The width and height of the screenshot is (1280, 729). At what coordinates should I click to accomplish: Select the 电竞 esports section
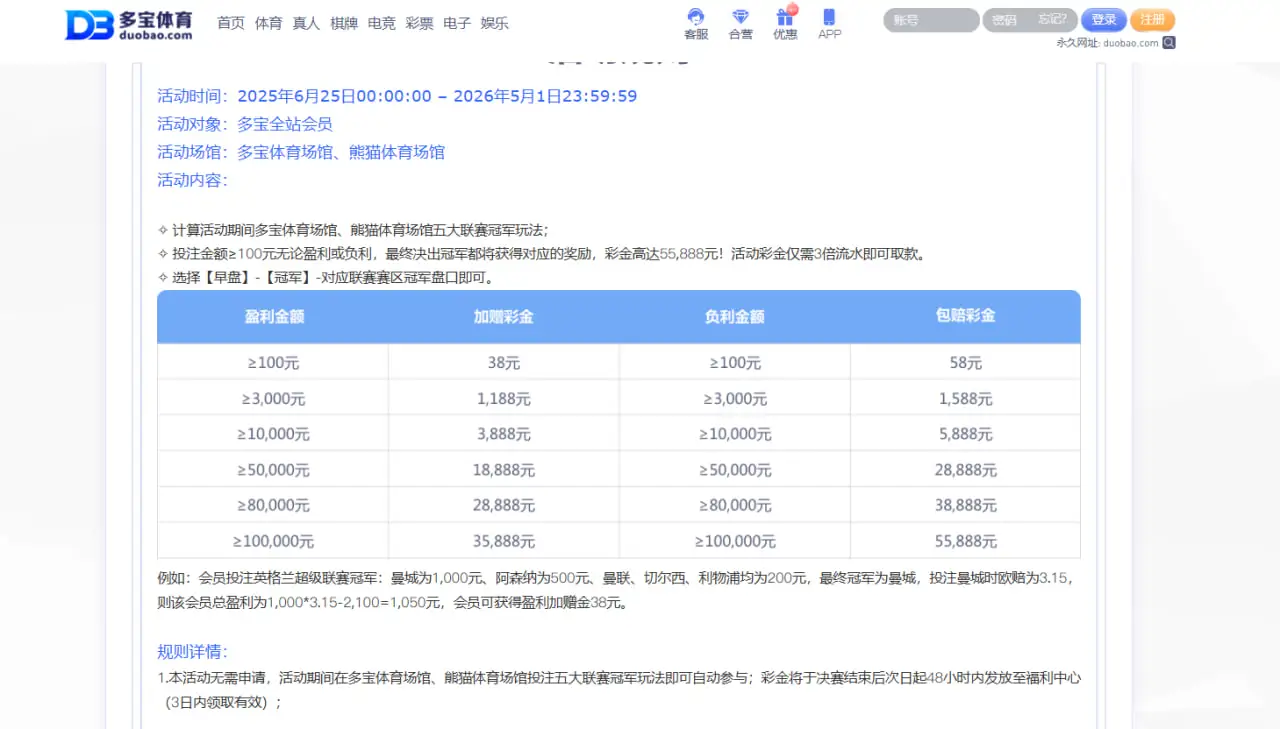pos(381,23)
